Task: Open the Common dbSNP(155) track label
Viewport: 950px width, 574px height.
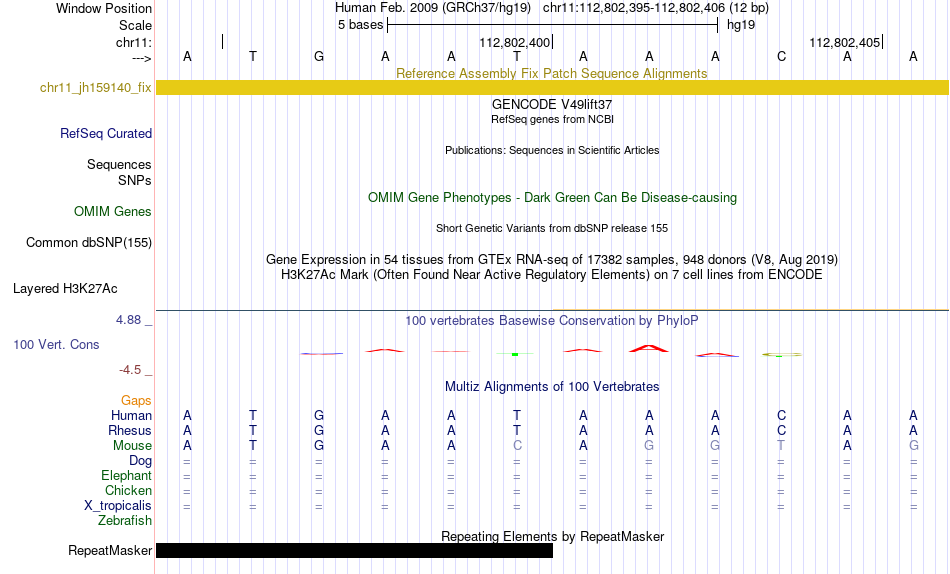Action: [x=89, y=242]
